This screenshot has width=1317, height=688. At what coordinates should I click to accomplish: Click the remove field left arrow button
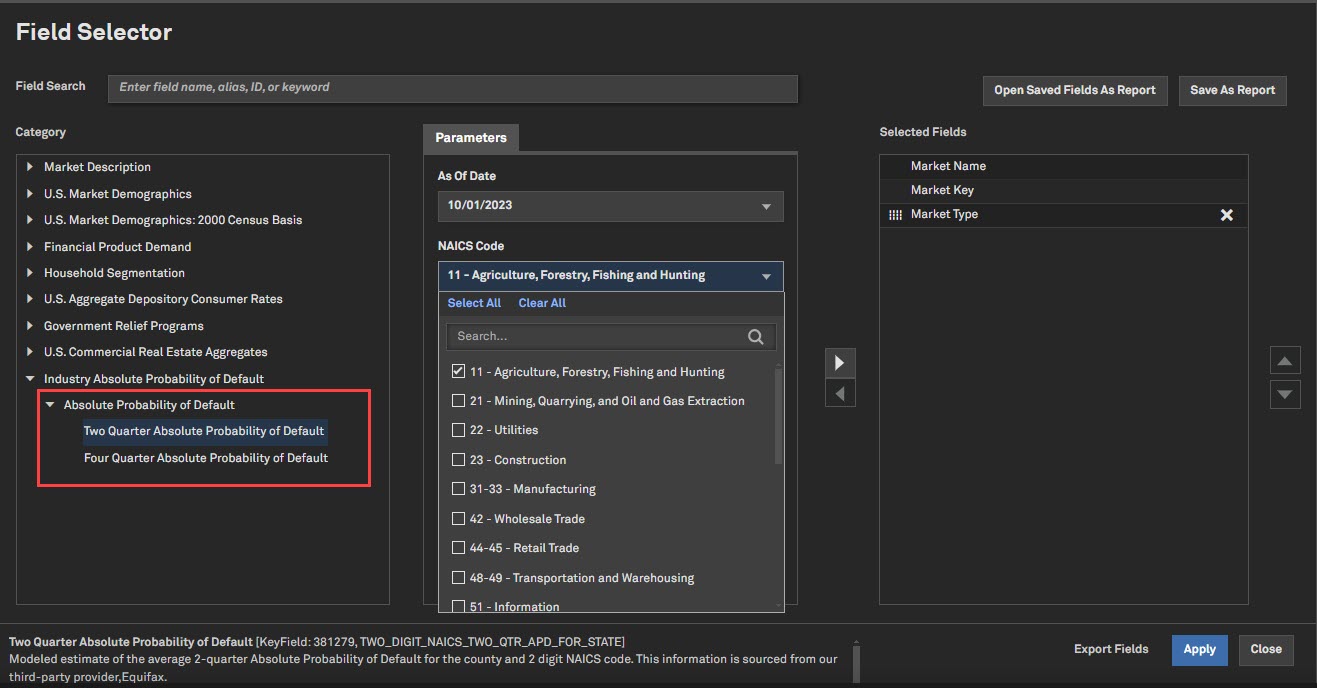(840, 393)
